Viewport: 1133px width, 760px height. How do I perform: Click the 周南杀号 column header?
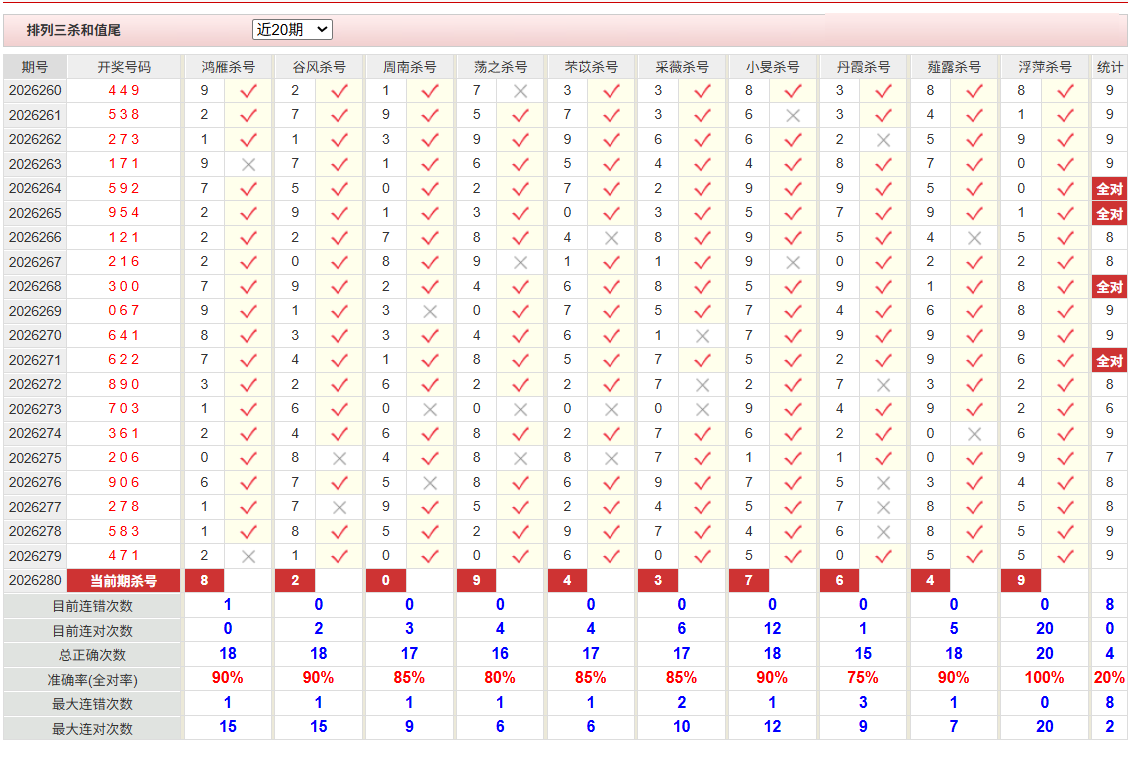[410, 67]
